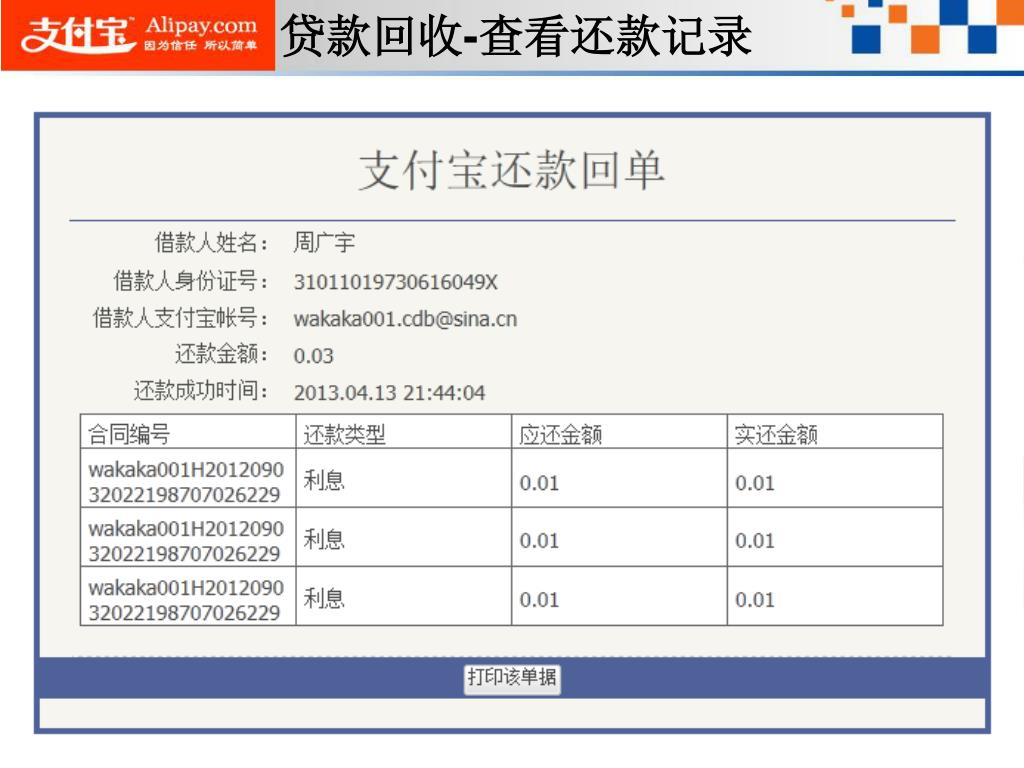Viewport: 1024px width, 768px height.
Task: Click the 借款人姓名 label
Action: (x=211, y=242)
